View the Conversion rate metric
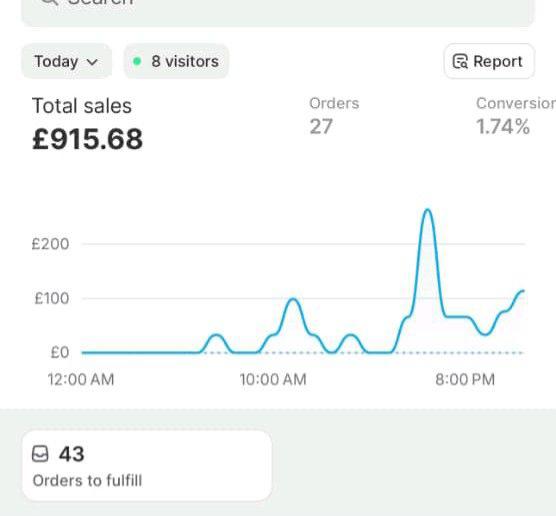The width and height of the screenshot is (556, 516). (x=516, y=116)
